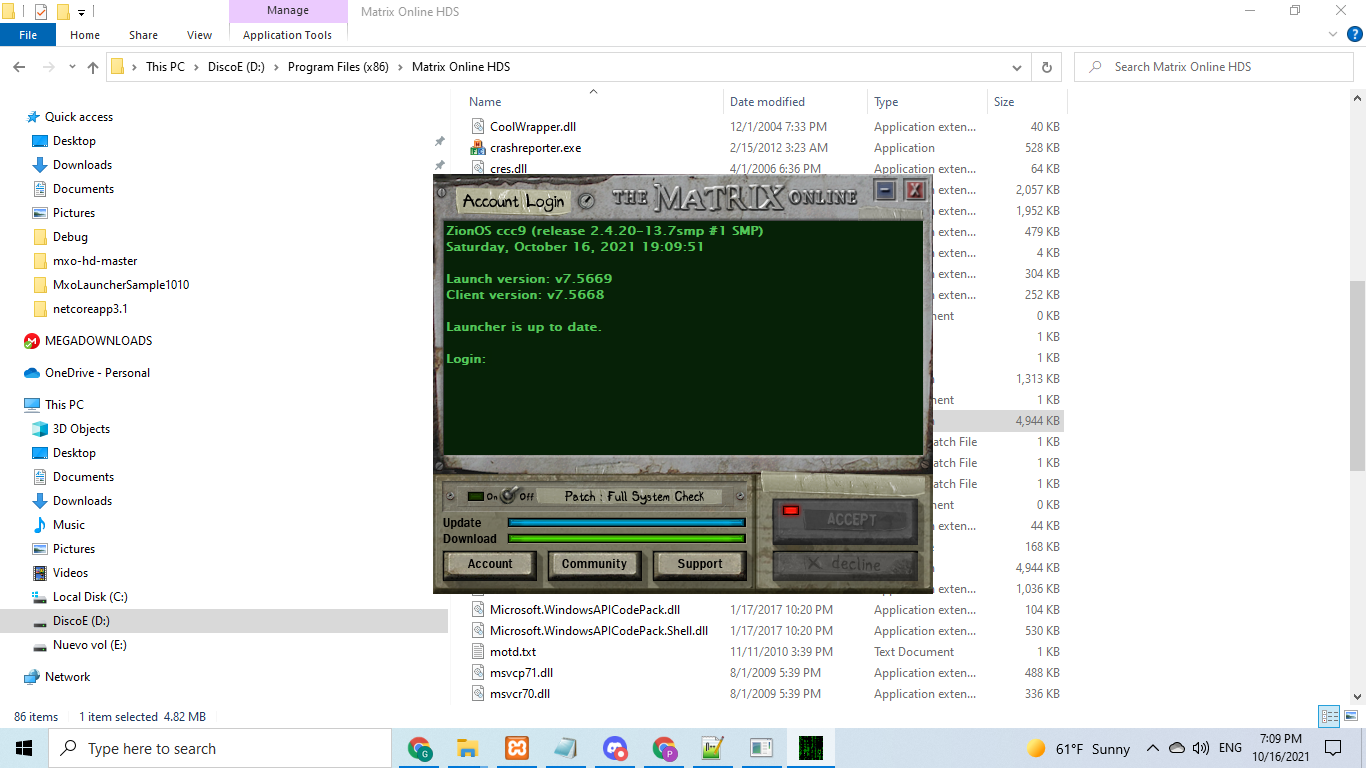This screenshot has width=1366, height=768.
Task: Click the MEGADOWNLOADS icon in sidebar
Action: coord(32,341)
